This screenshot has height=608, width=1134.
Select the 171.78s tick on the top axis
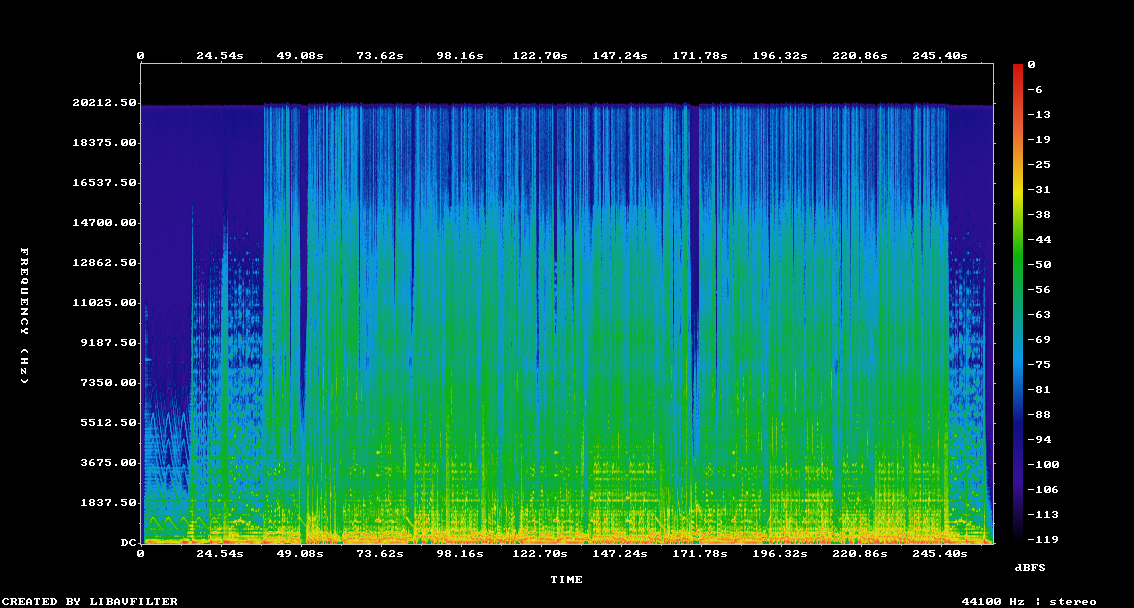coord(699,55)
